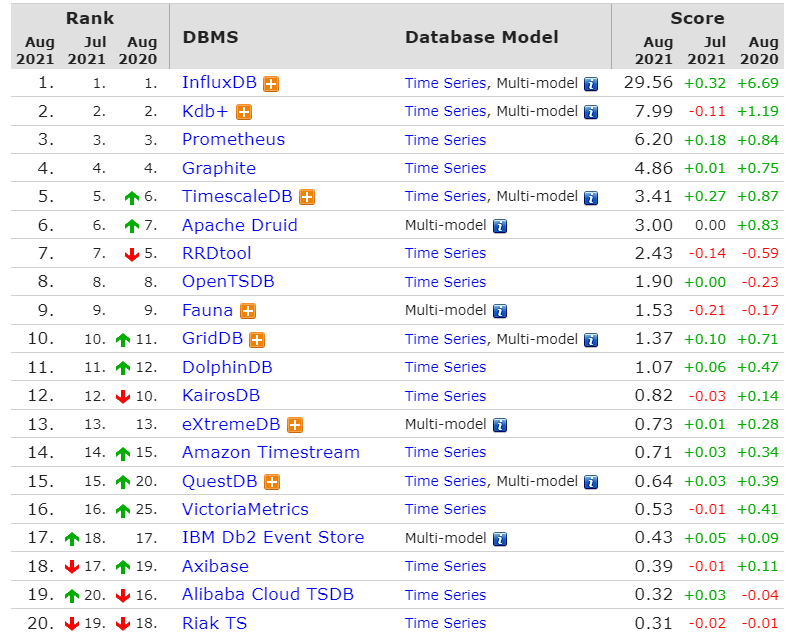Click the orange plus icon next to Kdb+
Image resolution: width=791 pixels, height=636 pixels.
(244, 112)
